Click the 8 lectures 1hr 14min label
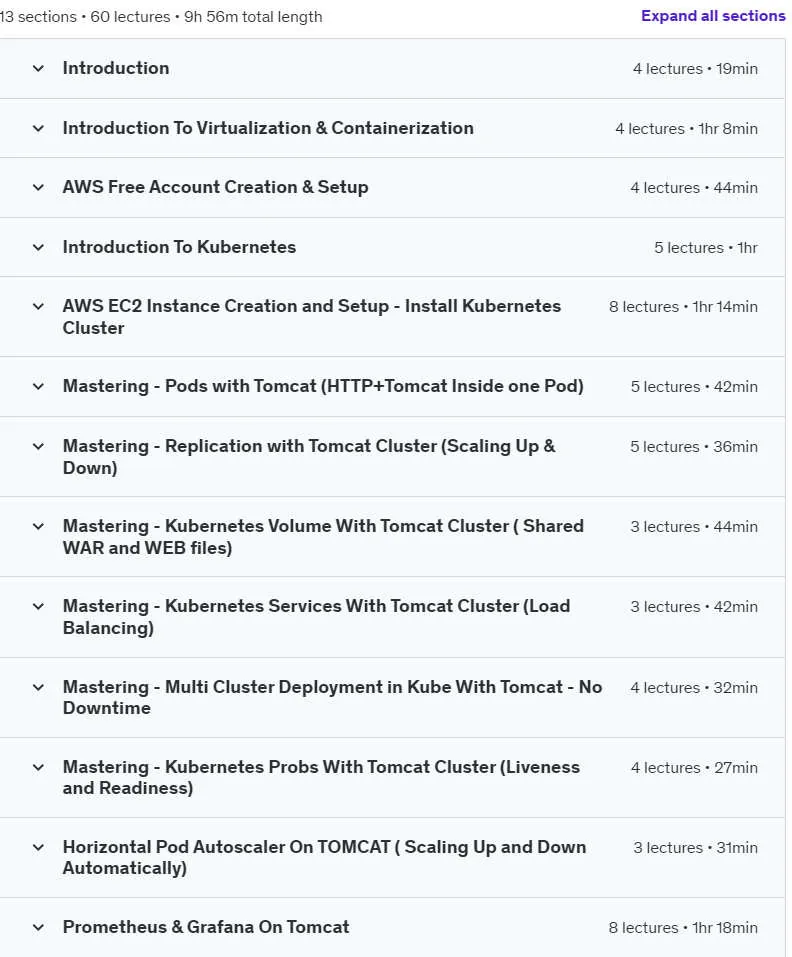 point(683,306)
